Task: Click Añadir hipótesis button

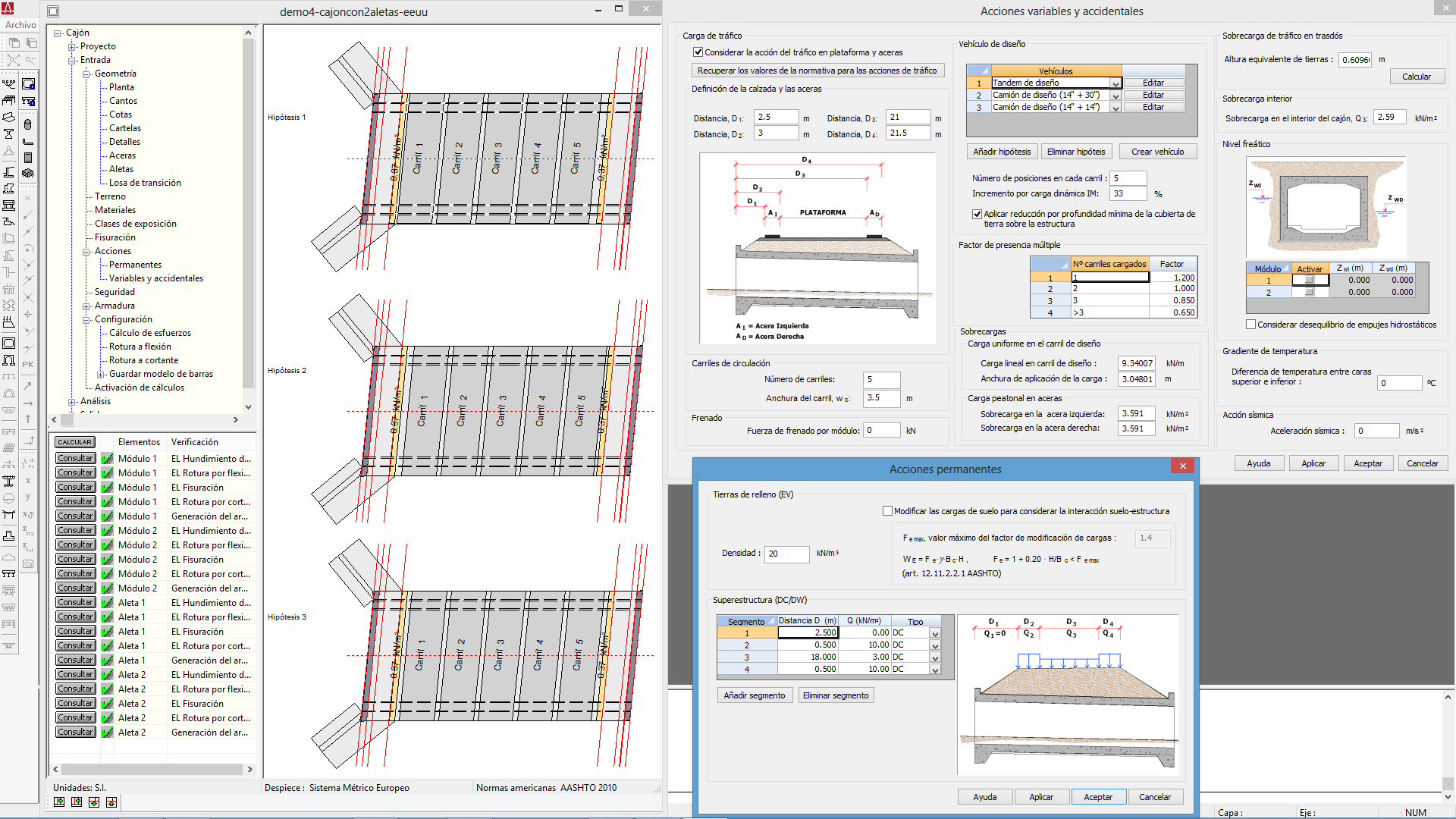Action: point(1001,152)
